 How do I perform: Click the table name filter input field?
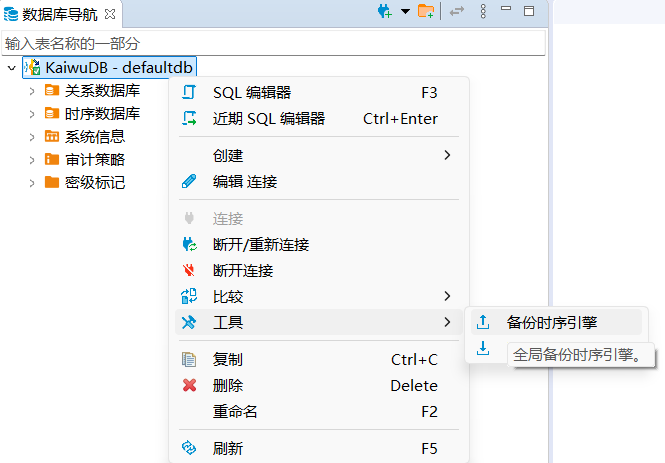(x=273, y=43)
